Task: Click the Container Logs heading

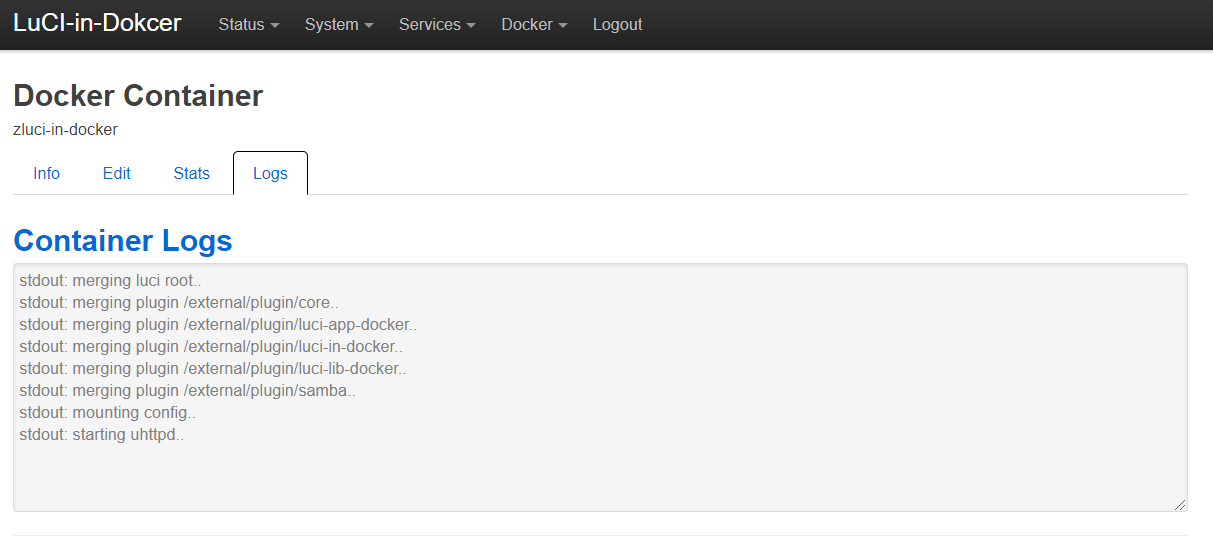Action: point(122,240)
